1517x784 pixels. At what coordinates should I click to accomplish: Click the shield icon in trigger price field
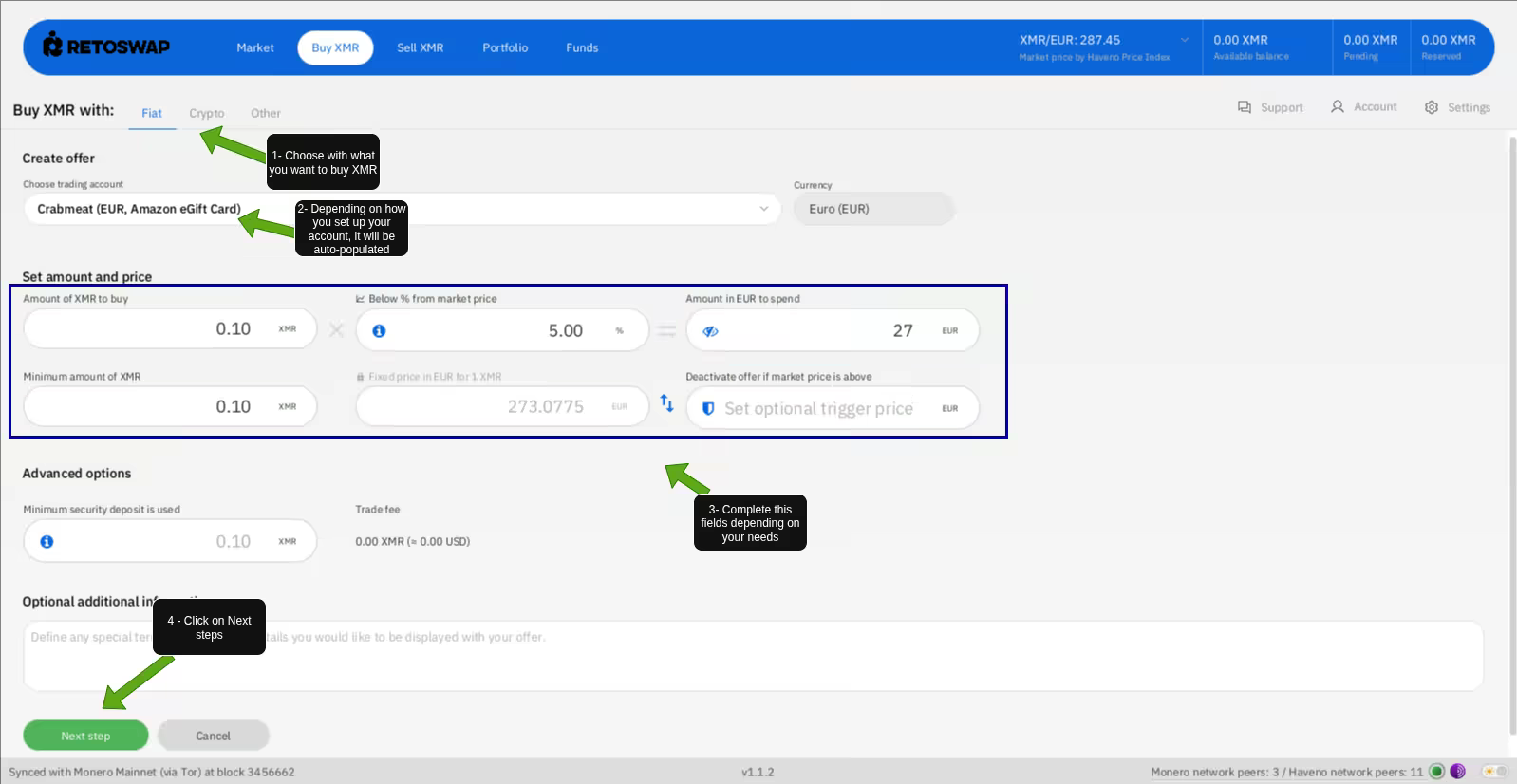[708, 409]
